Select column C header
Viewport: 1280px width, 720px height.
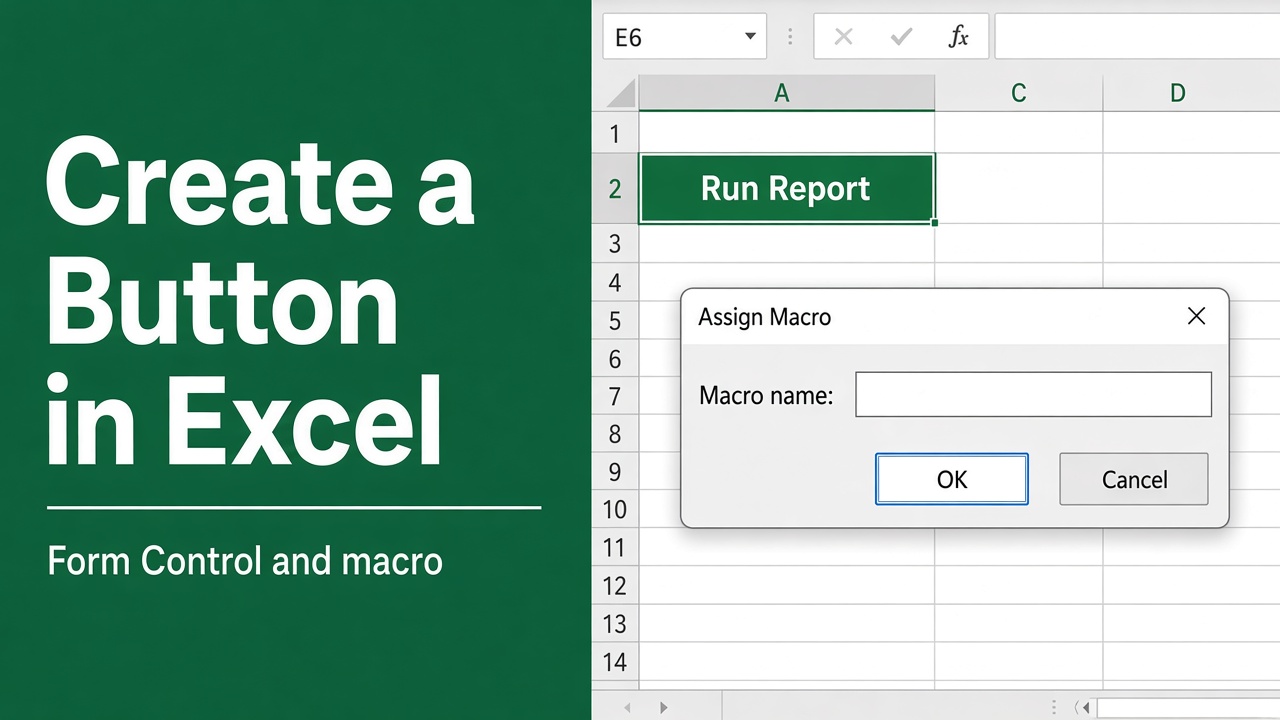[1018, 93]
